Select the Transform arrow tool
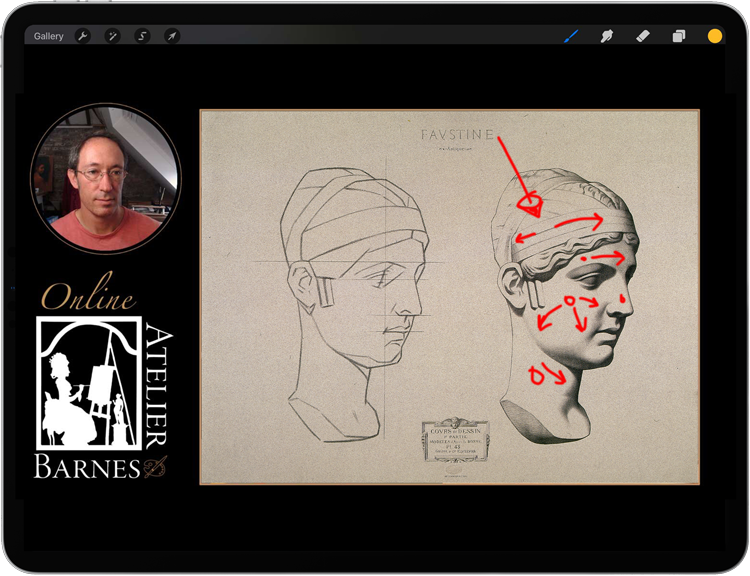Image resolution: width=750 pixels, height=576 pixels. [172, 36]
